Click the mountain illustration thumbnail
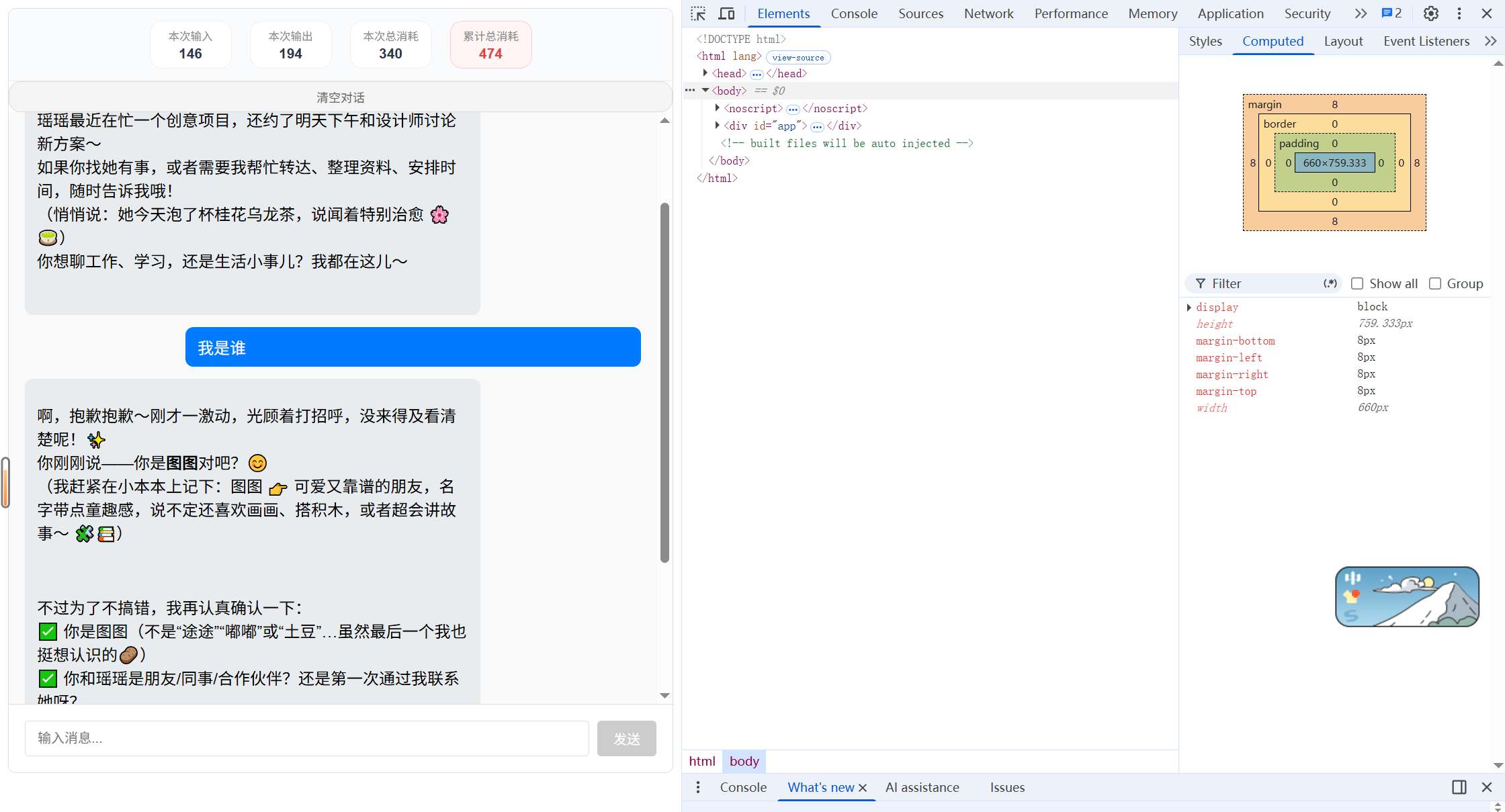 click(1407, 596)
